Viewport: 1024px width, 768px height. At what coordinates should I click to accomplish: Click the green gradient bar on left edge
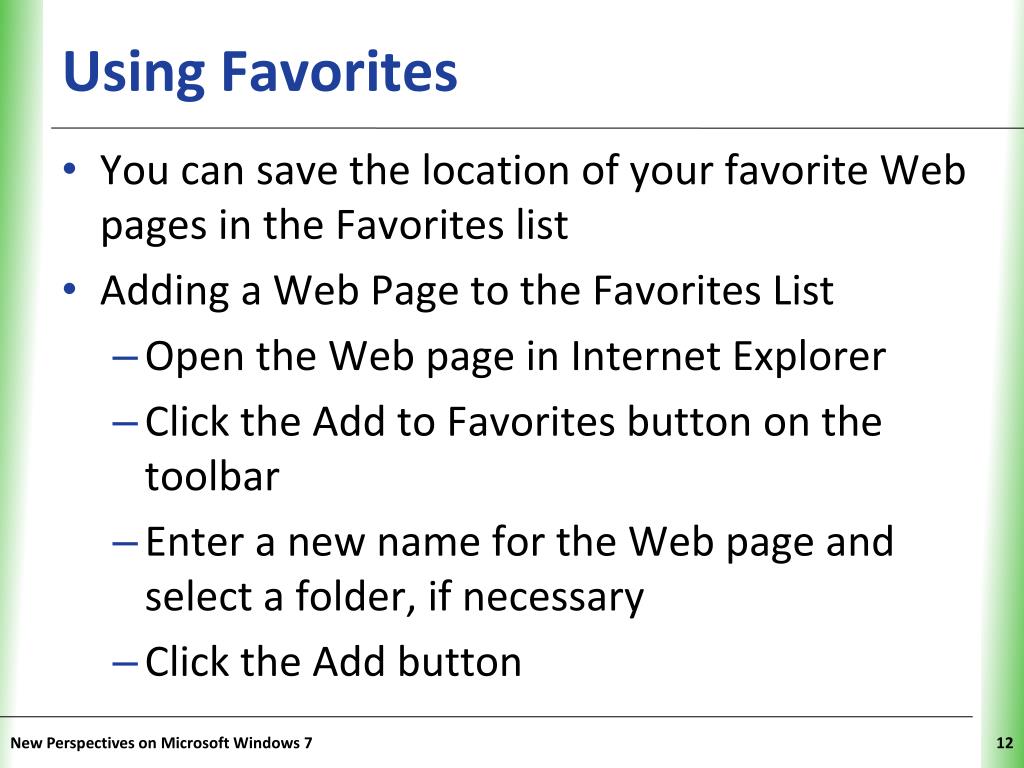click(x=21, y=384)
